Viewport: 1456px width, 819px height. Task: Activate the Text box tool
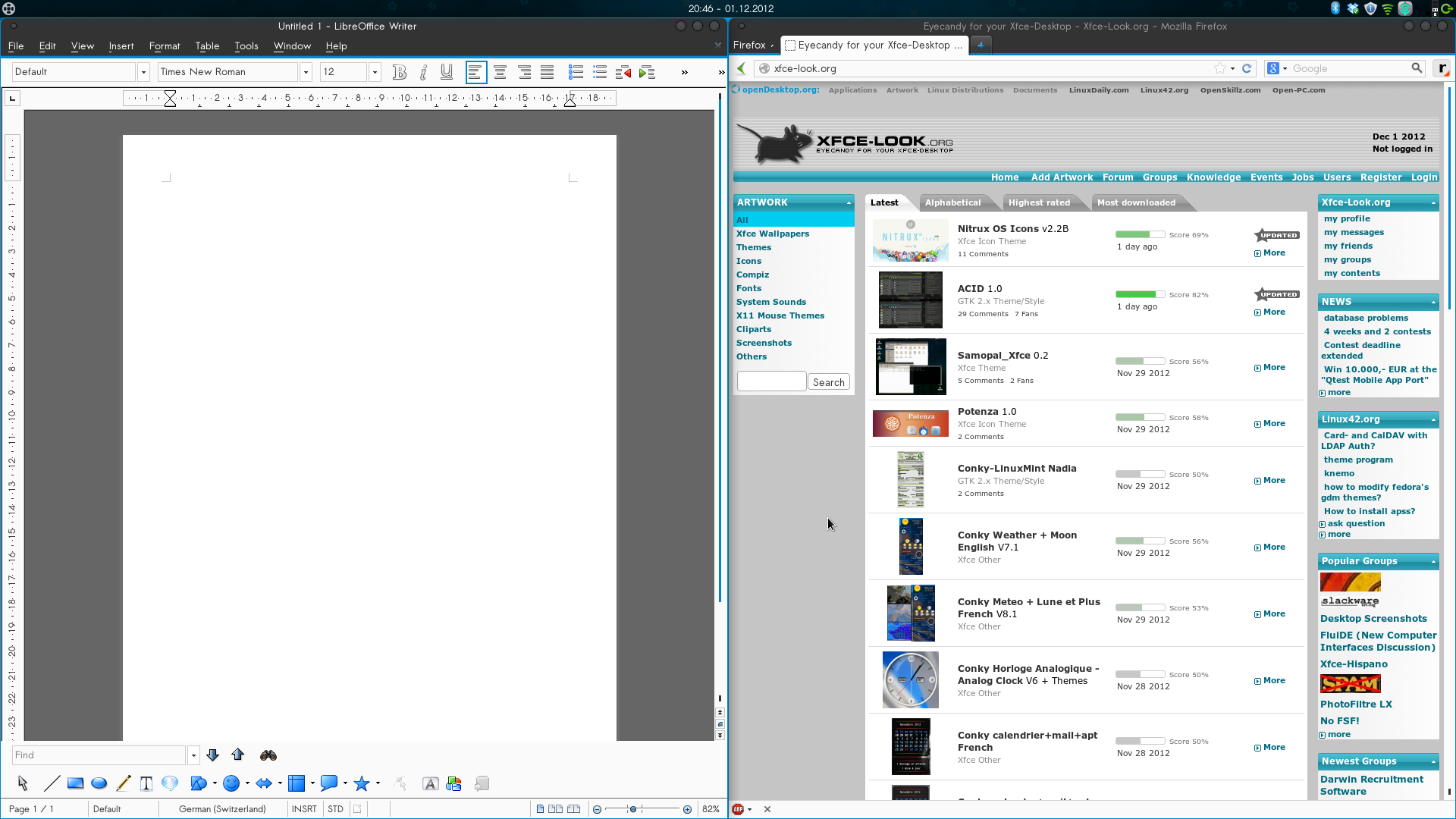pyautogui.click(x=146, y=783)
